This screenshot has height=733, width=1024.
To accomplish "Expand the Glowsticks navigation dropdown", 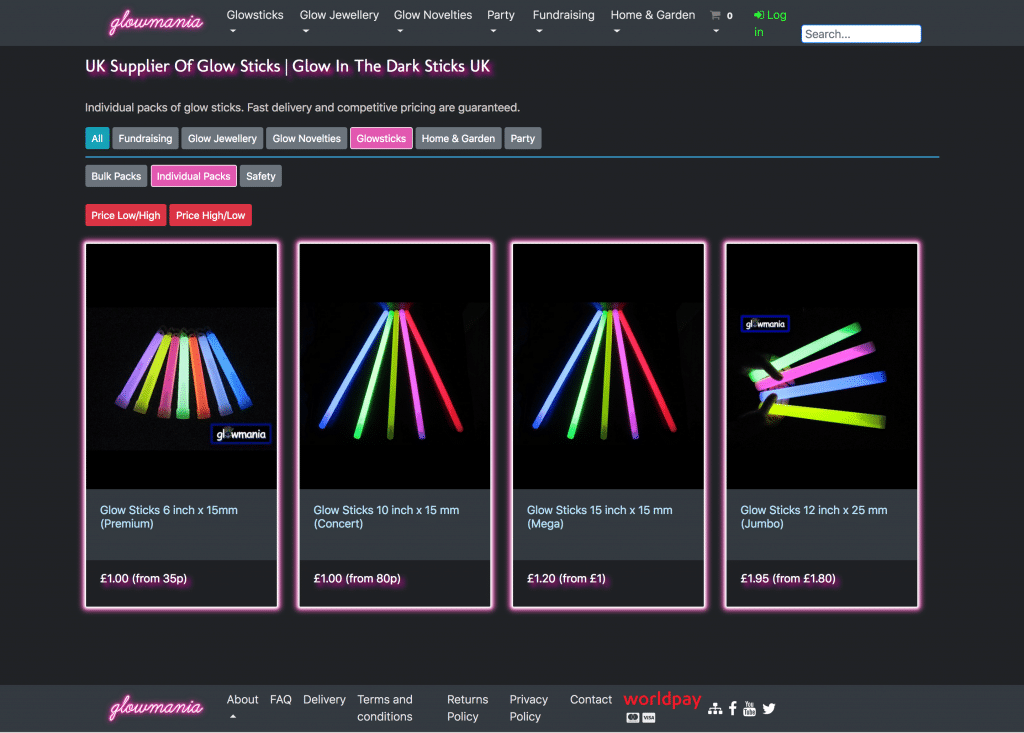I will point(255,22).
